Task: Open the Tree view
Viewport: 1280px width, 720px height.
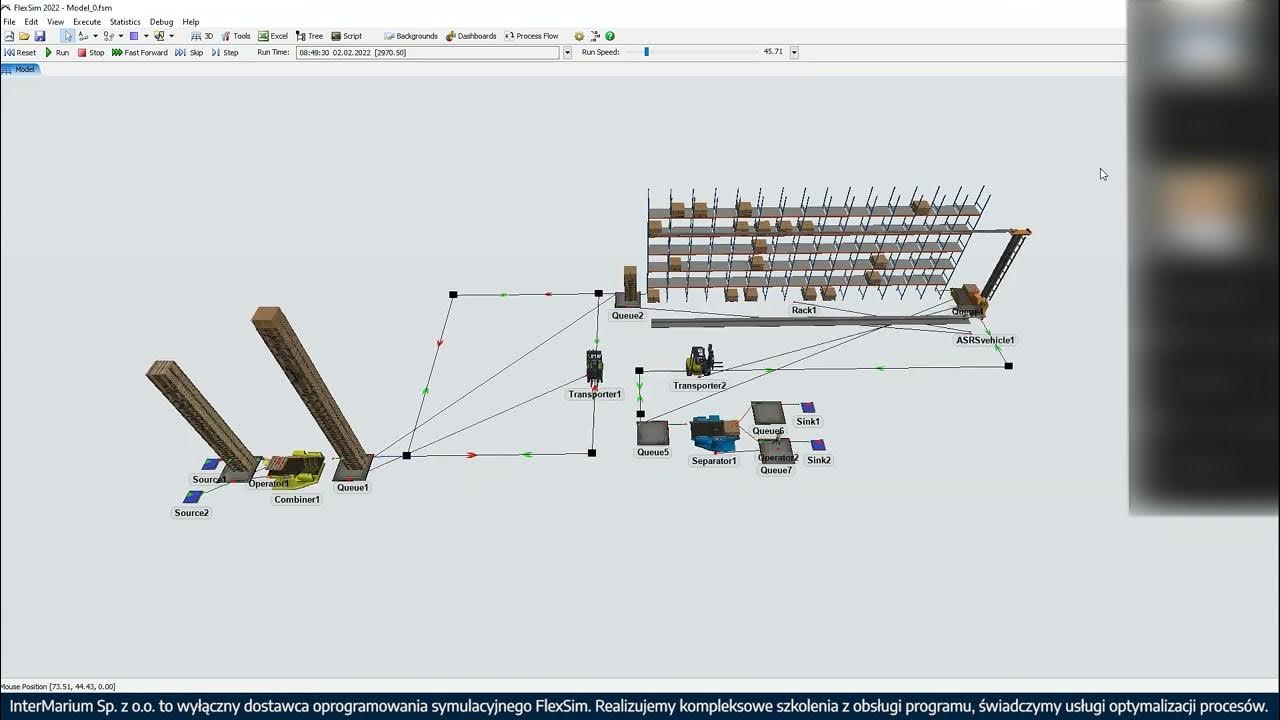Action: (x=310, y=36)
